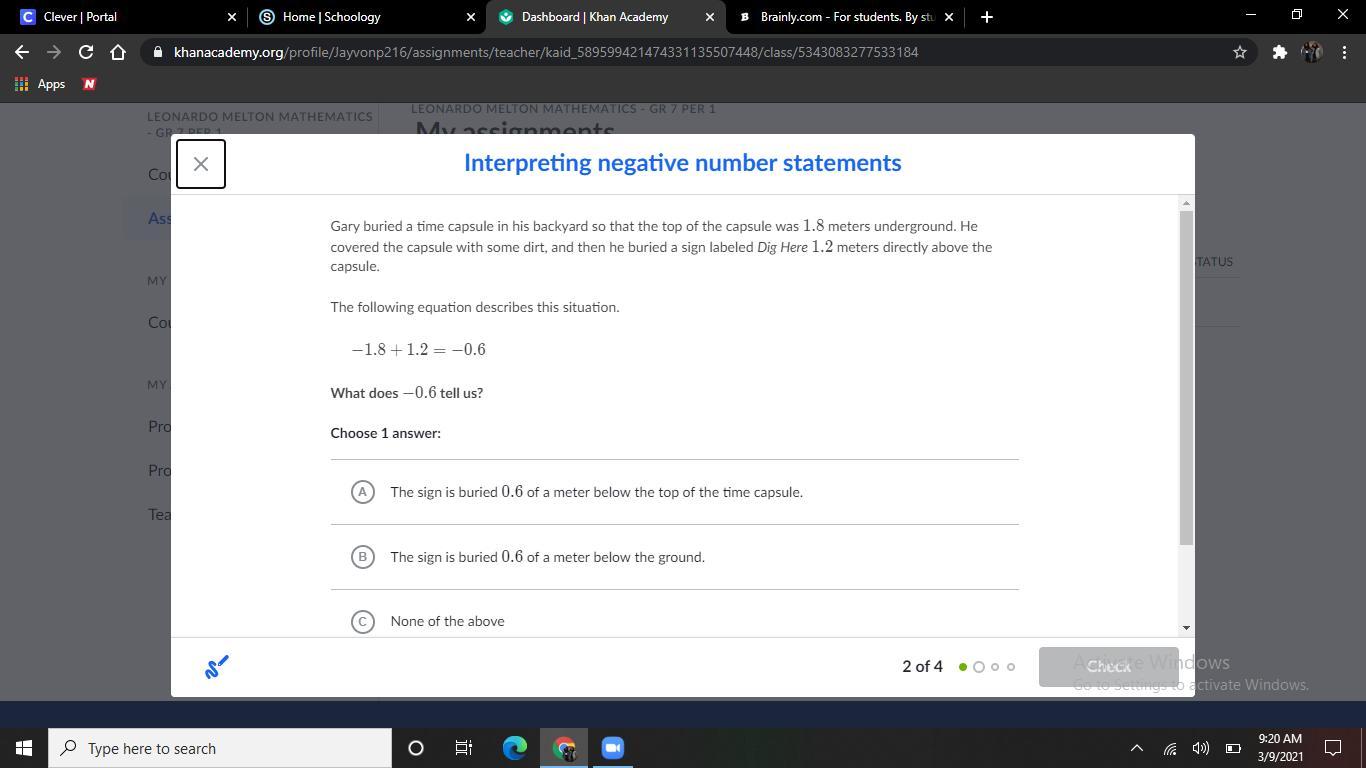Image resolution: width=1366 pixels, height=768 pixels.
Task: Select the Dashboard Khan Academy tab
Action: [x=606, y=17]
